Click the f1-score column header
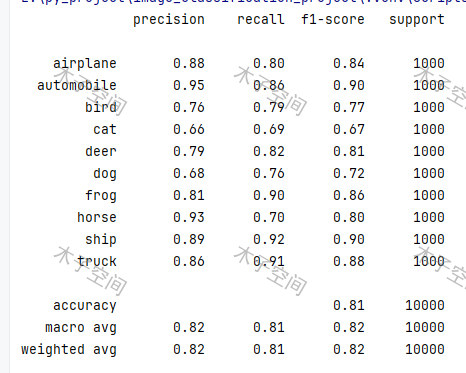The height and width of the screenshot is (373, 466). click(x=333, y=19)
